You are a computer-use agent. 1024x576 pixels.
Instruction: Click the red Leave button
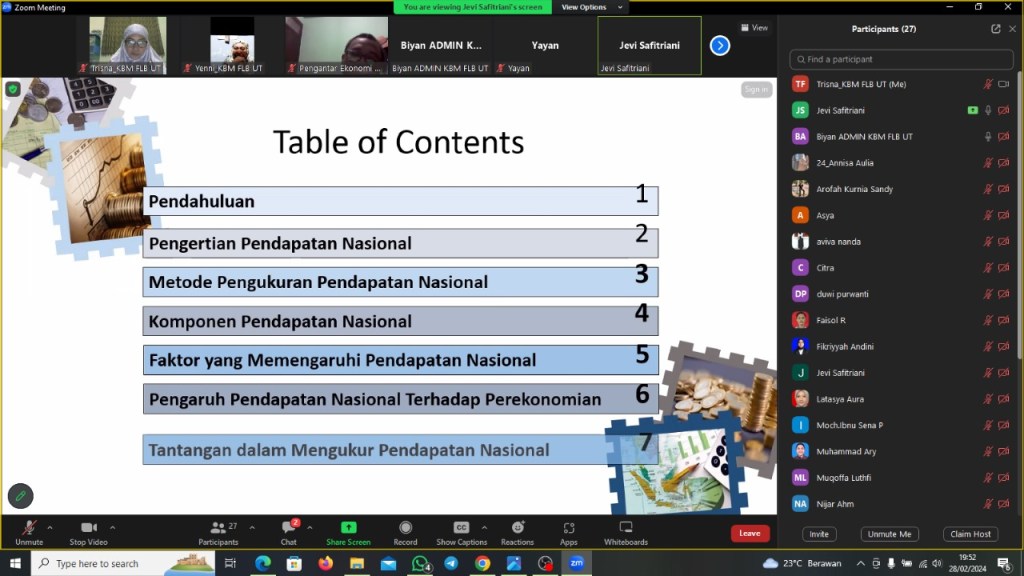point(750,533)
